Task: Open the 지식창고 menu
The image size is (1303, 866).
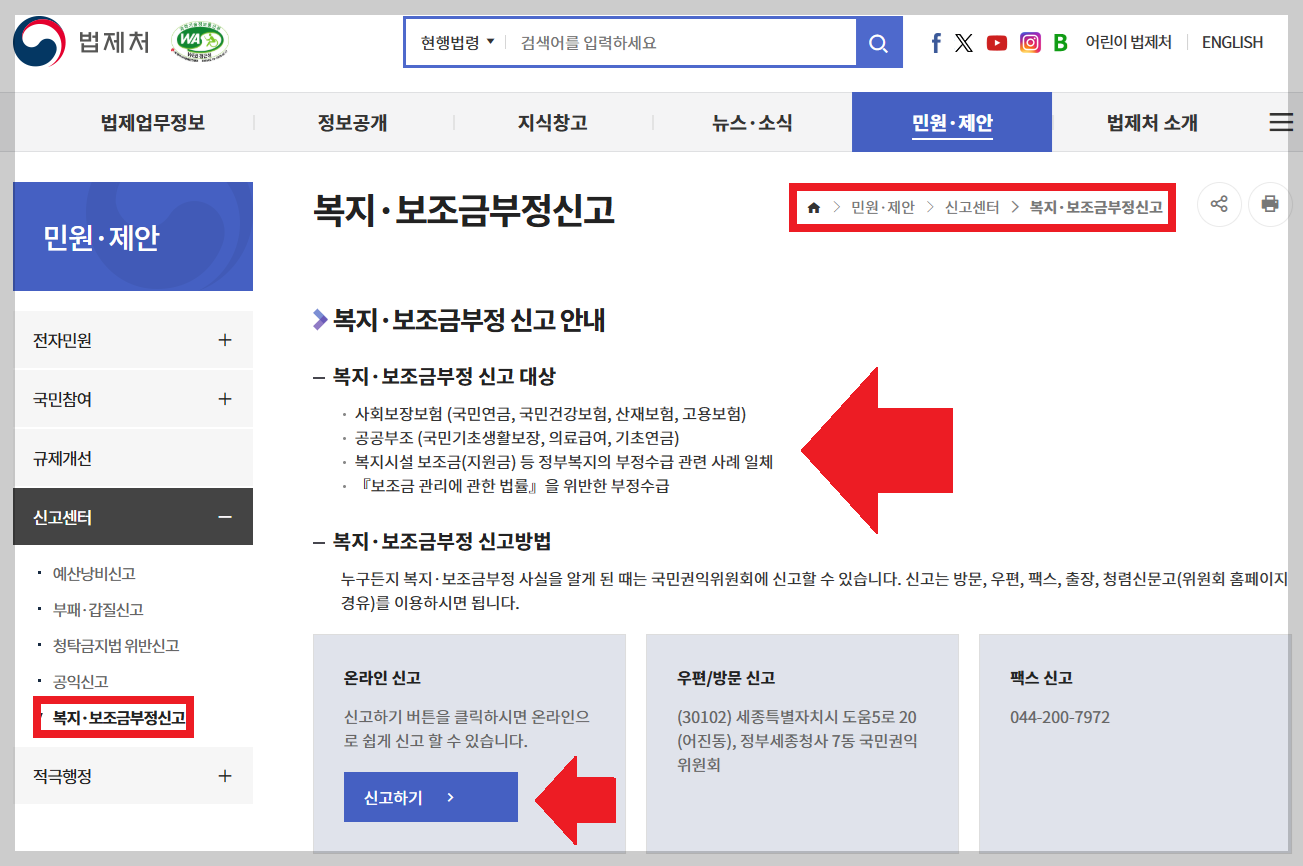Action: [552, 123]
